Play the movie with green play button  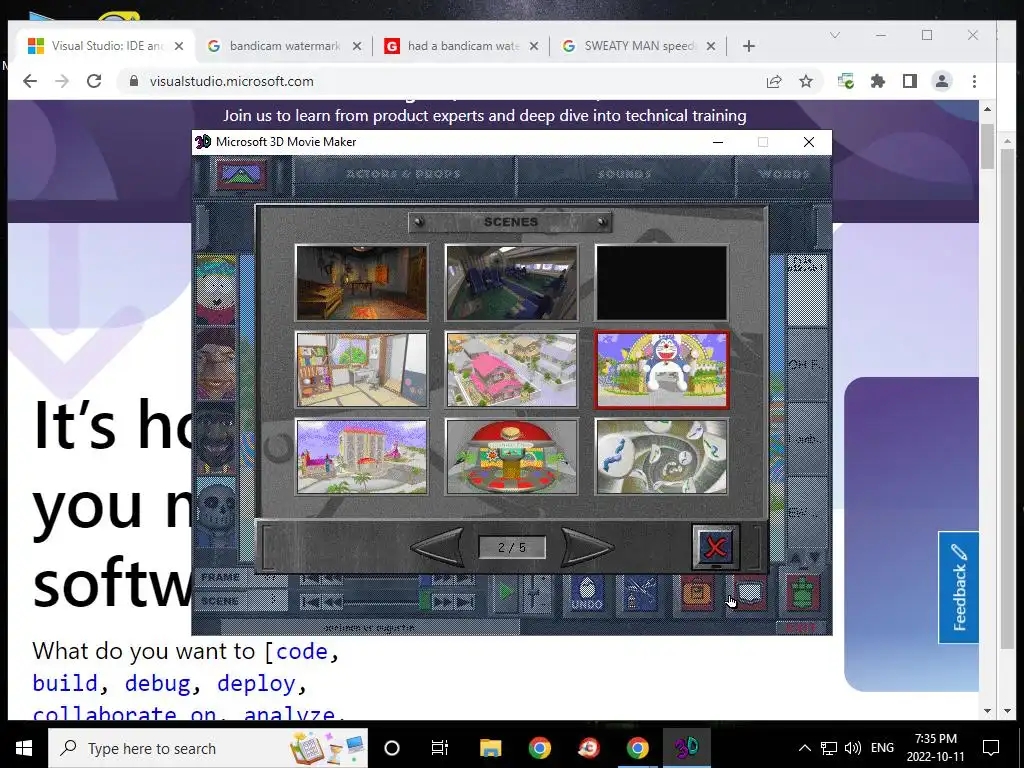pyautogui.click(x=505, y=592)
